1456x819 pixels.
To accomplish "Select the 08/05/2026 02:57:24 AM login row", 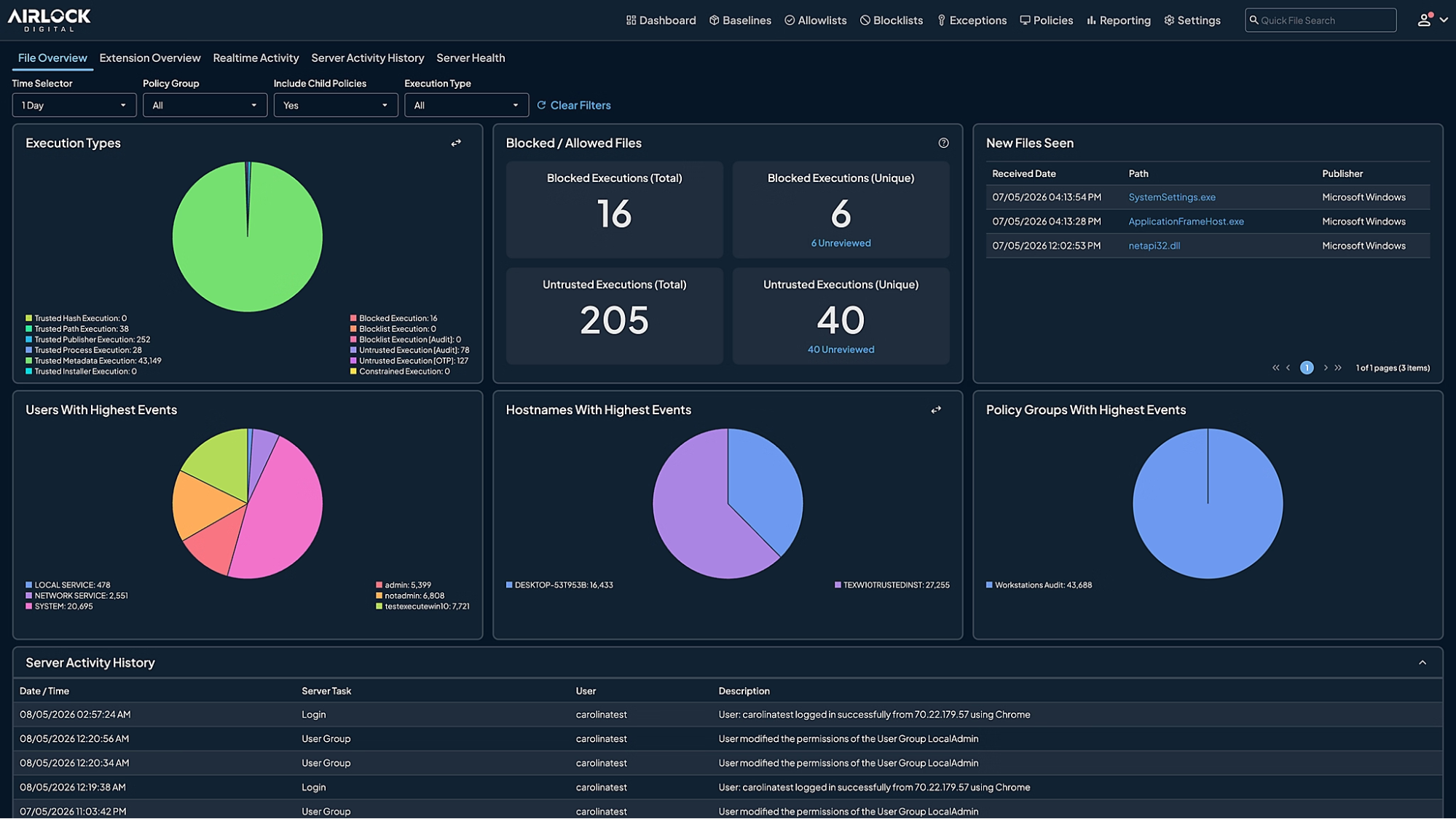I will (x=728, y=715).
